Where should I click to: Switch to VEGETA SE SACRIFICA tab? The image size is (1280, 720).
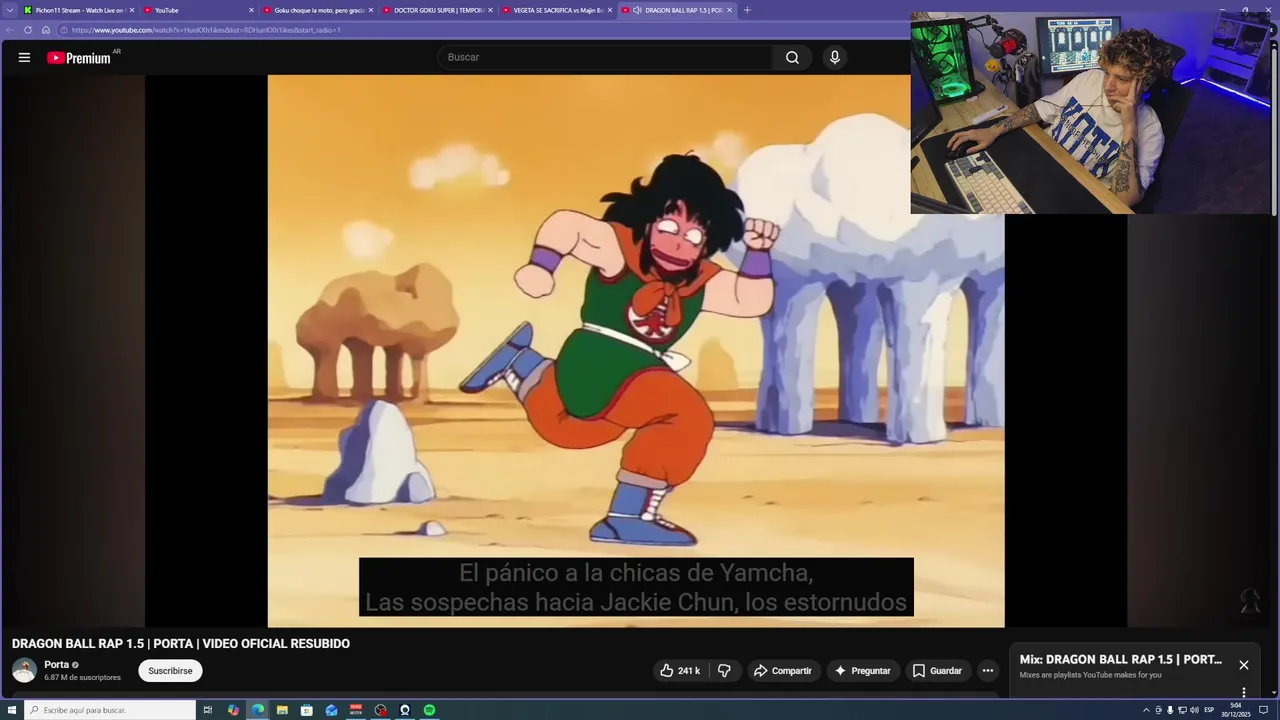[x=557, y=10]
